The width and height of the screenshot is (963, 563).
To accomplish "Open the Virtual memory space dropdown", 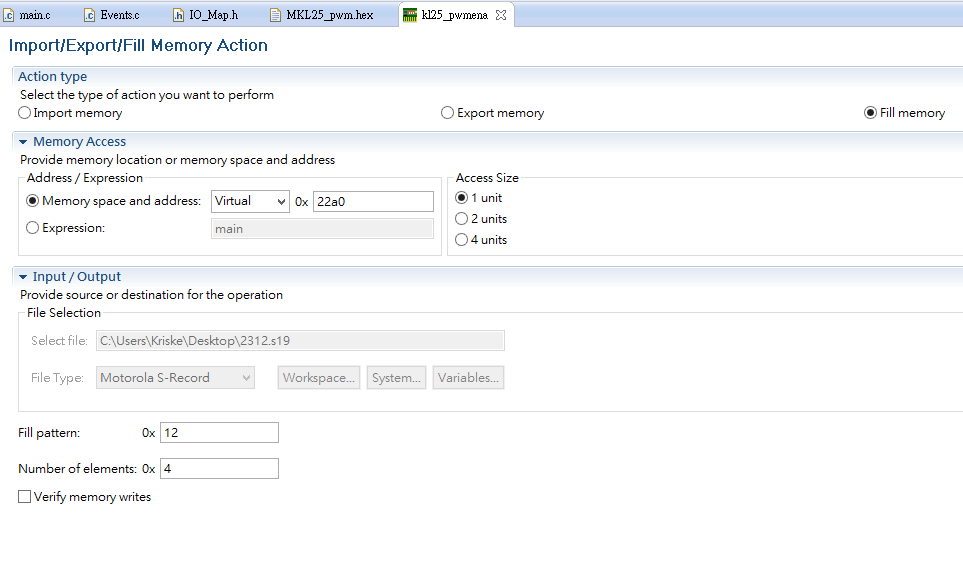I will [x=251, y=201].
